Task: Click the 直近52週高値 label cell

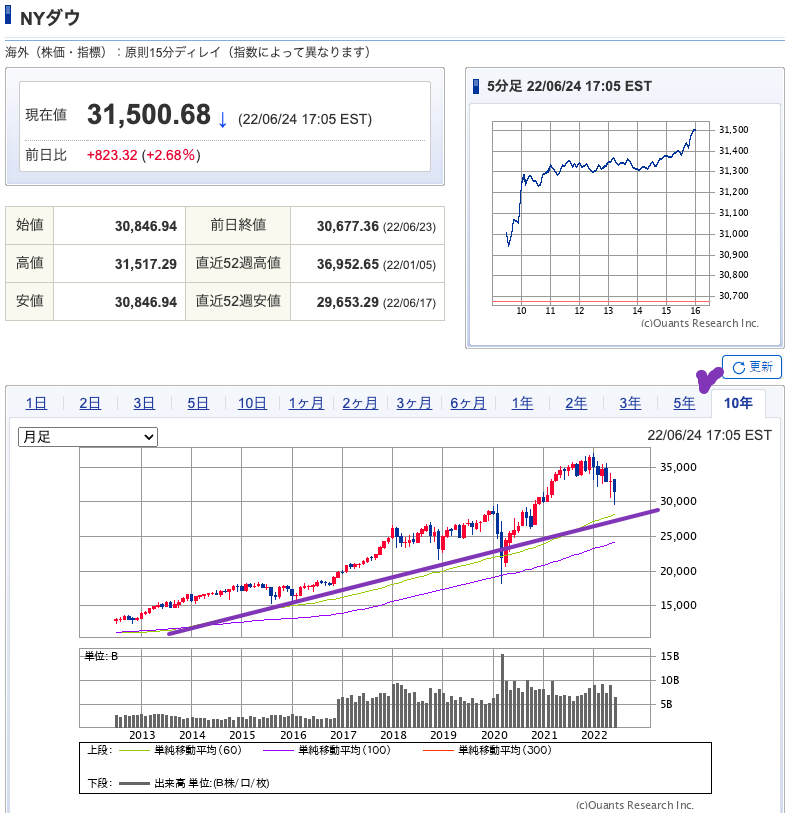Action: click(x=238, y=263)
